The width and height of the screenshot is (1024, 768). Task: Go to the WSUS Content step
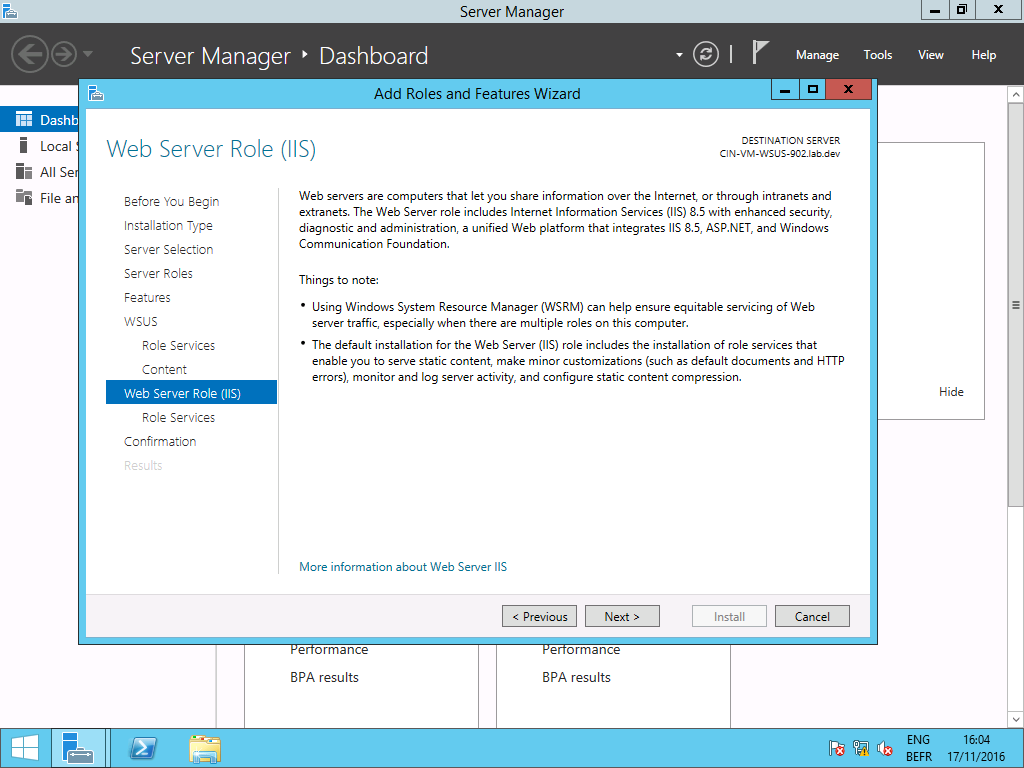164,370
